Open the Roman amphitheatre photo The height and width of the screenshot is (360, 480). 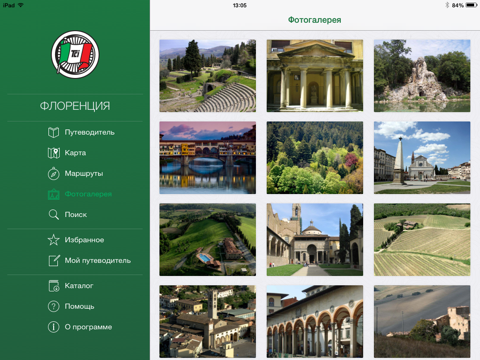click(208, 76)
